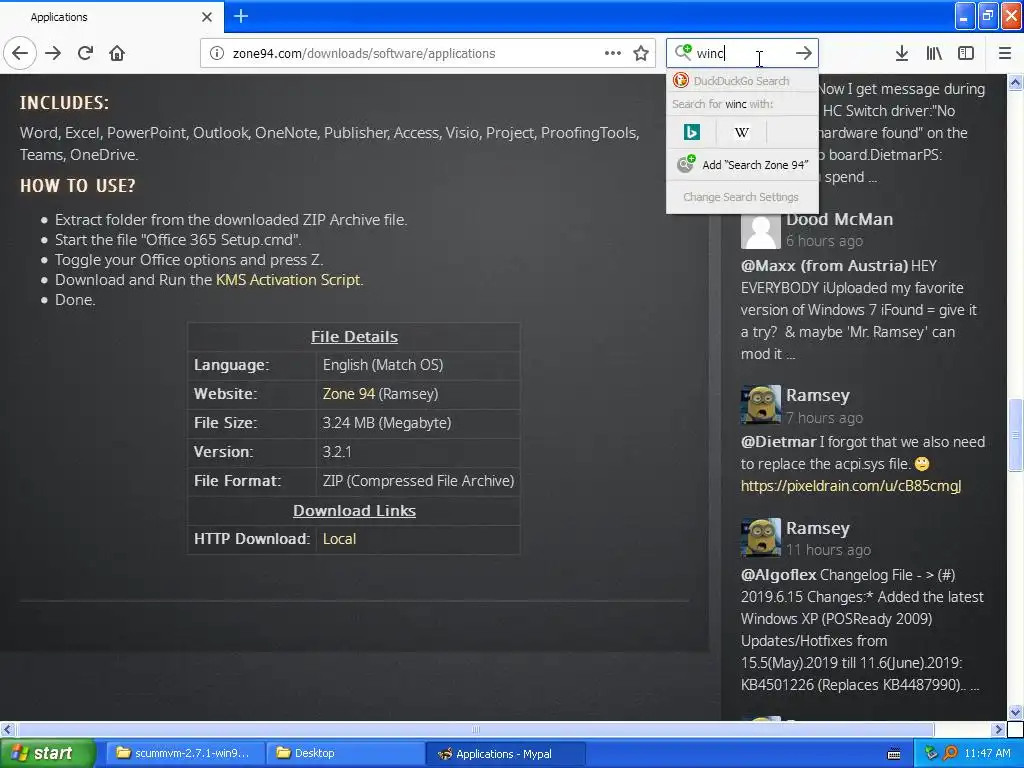The width and height of the screenshot is (1024, 768).
Task: Click the vertical scrollbar thumb
Action: 1015,434
